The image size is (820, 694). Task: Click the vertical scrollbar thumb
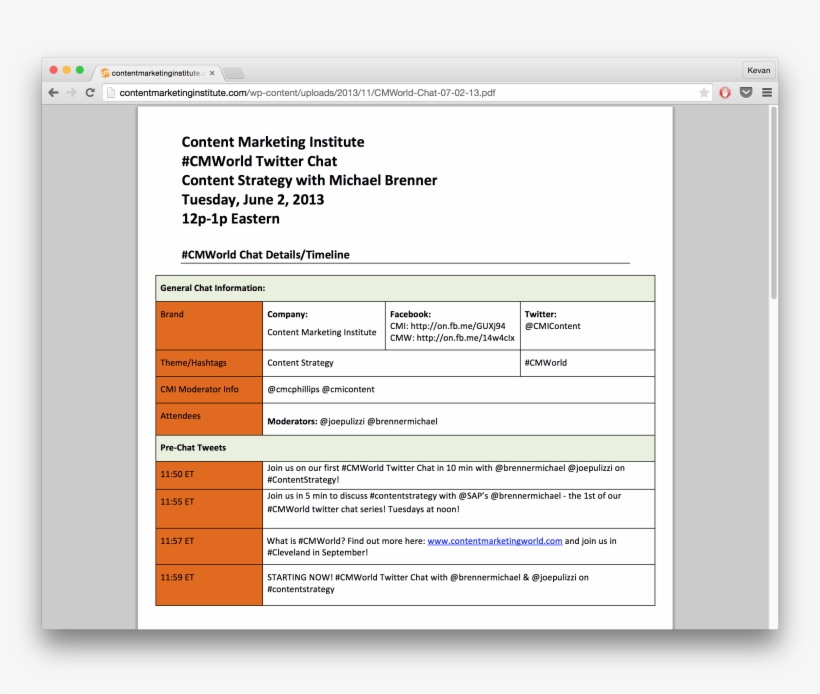click(773, 200)
